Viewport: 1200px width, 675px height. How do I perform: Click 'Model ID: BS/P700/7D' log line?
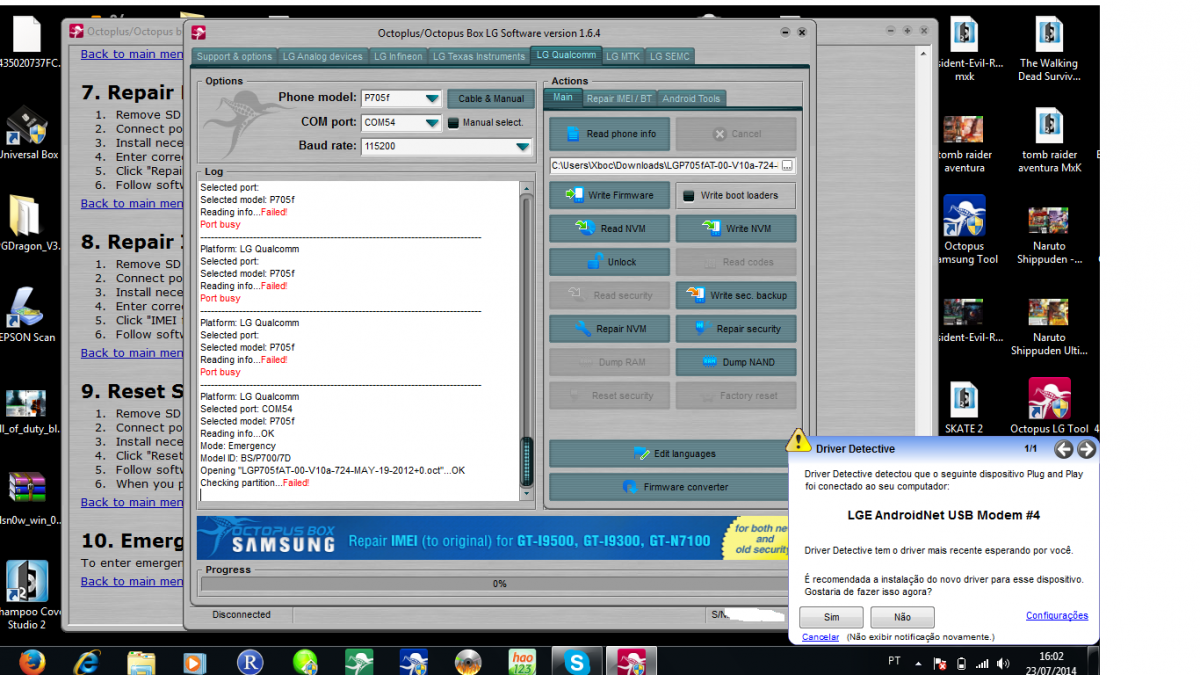pos(246,458)
